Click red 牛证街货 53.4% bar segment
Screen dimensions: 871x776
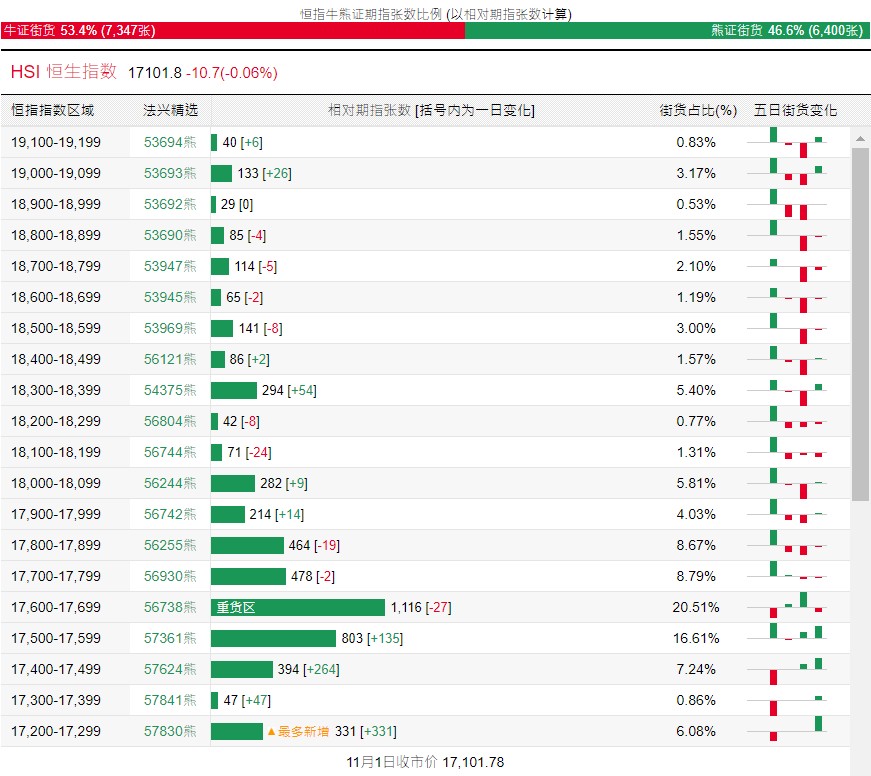click(233, 30)
